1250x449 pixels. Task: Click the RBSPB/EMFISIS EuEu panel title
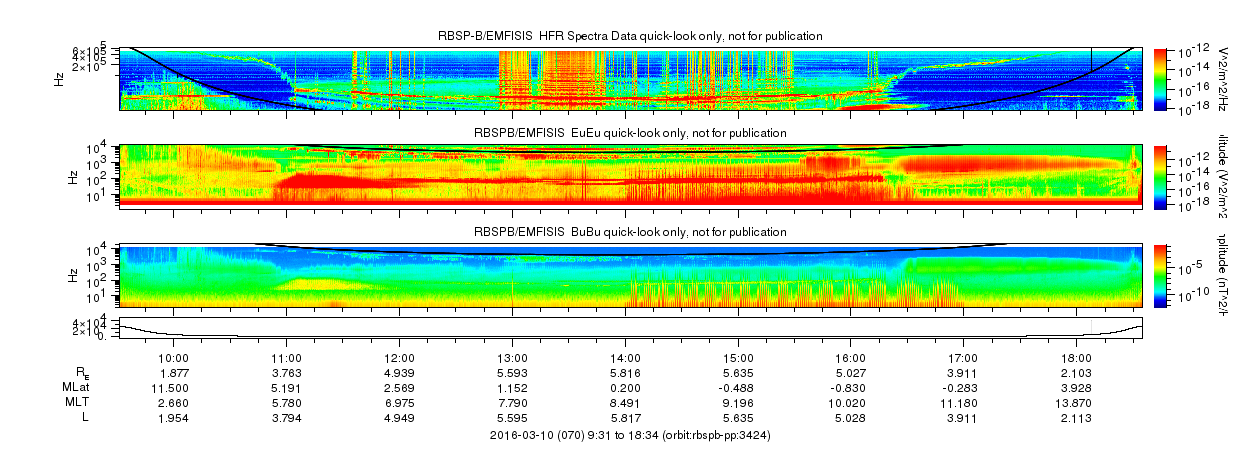[630, 133]
